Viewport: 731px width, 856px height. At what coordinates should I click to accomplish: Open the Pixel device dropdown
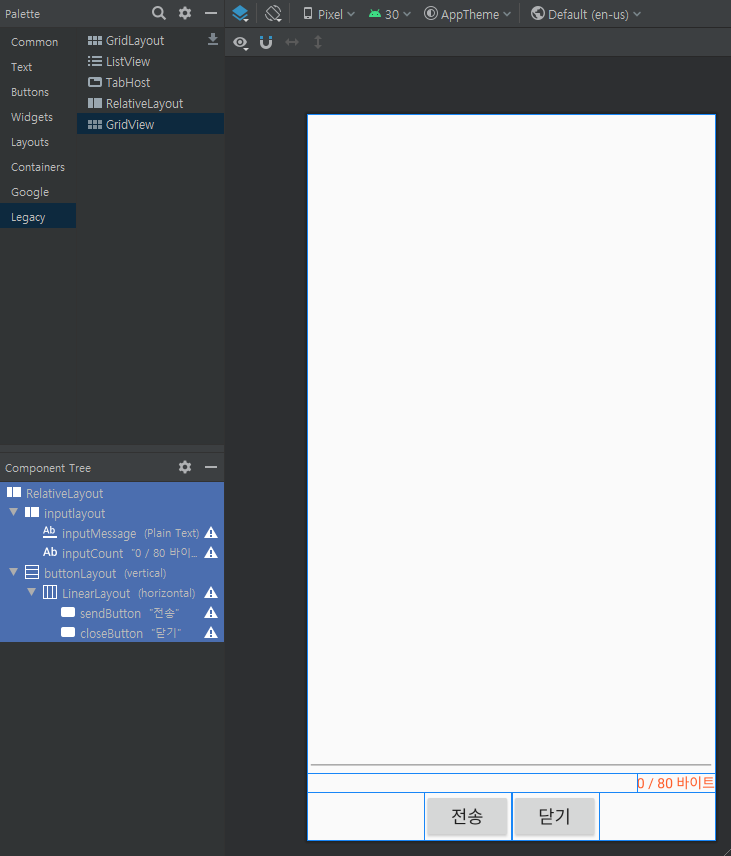329,14
